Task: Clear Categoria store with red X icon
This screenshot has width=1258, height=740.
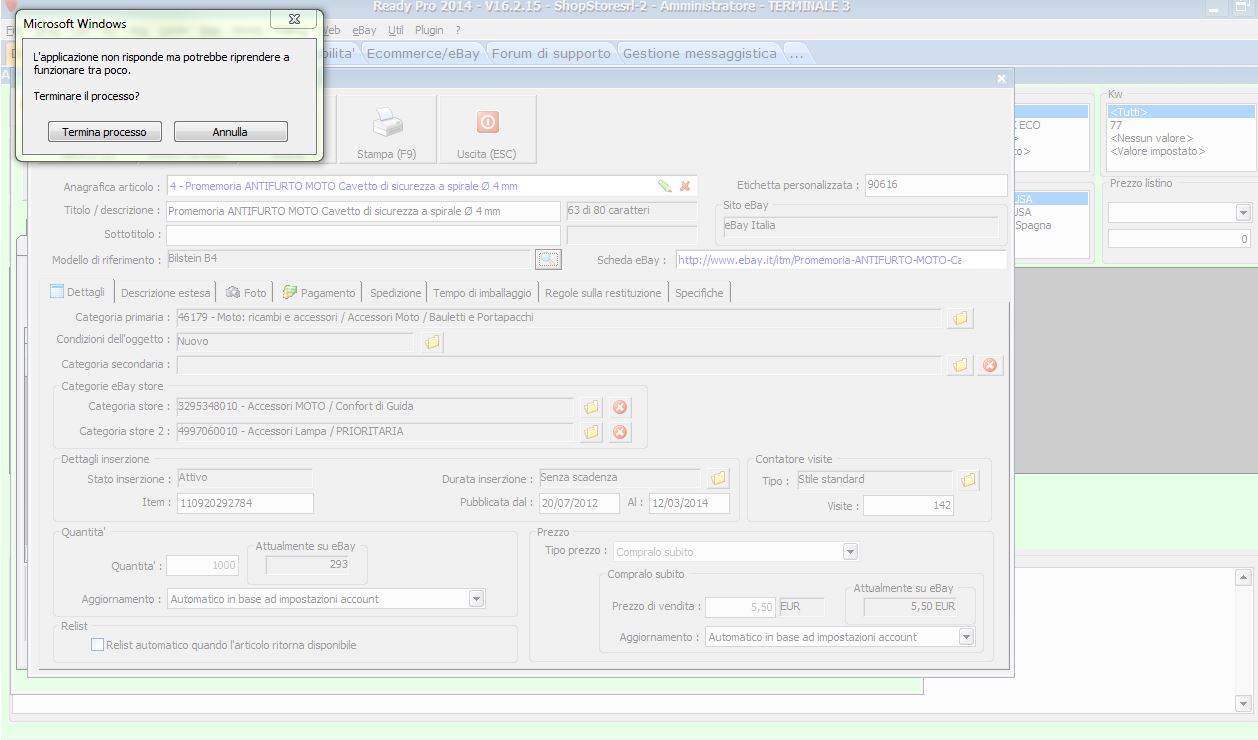Action: tap(620, 407)
